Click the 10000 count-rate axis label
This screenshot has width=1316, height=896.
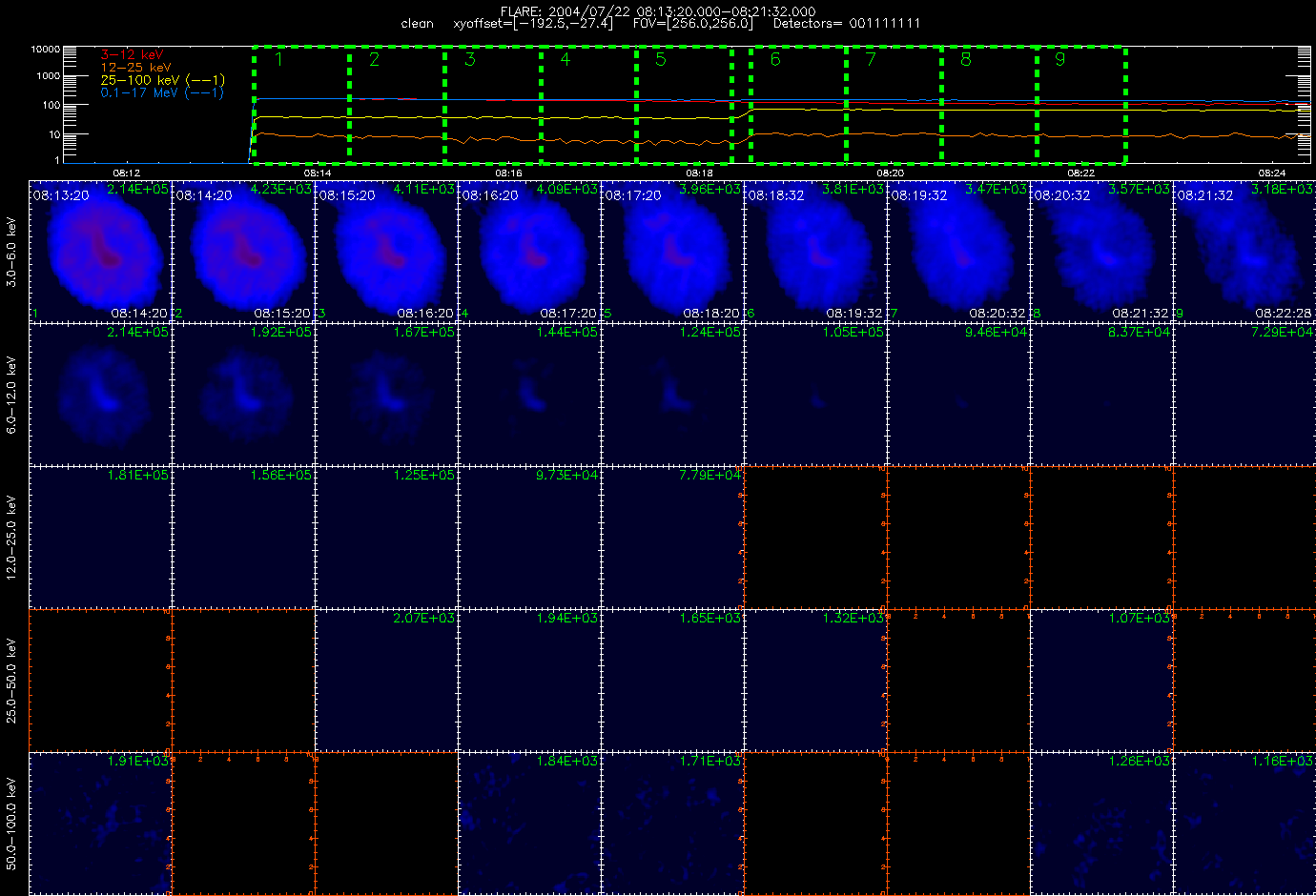(46, 49)
